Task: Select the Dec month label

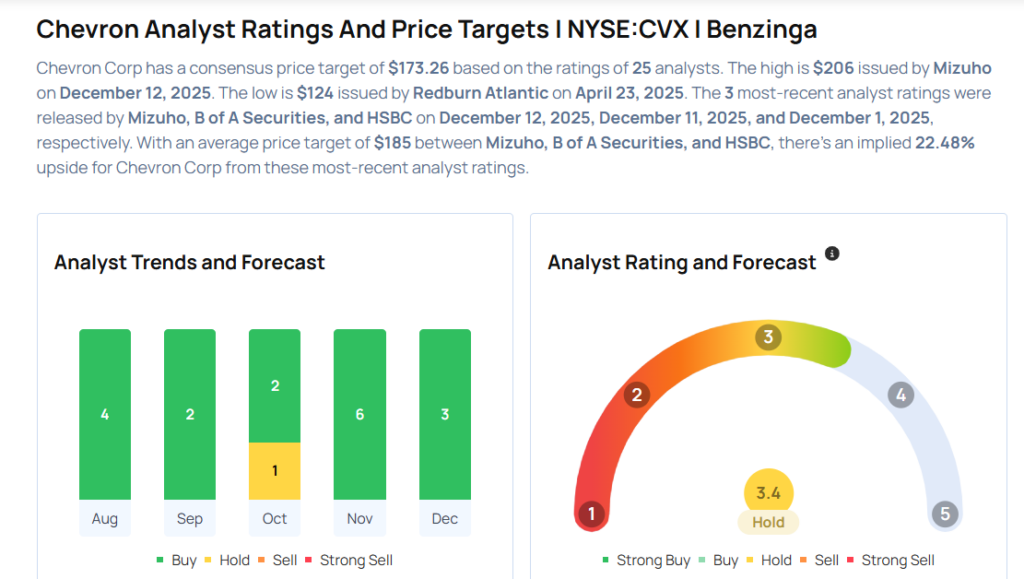Action: (x=445, y=519)
